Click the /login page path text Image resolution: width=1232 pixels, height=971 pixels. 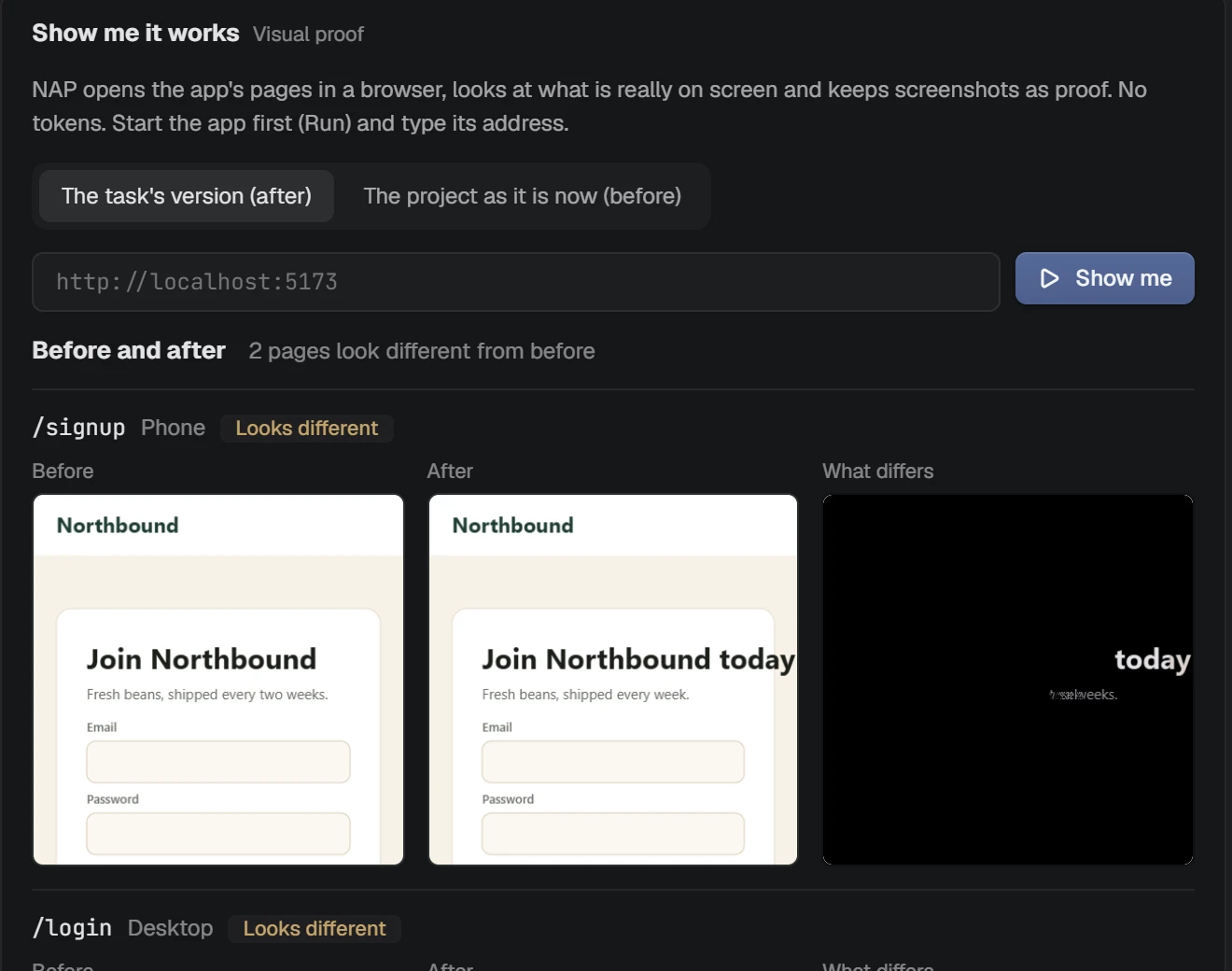point(72,928)
